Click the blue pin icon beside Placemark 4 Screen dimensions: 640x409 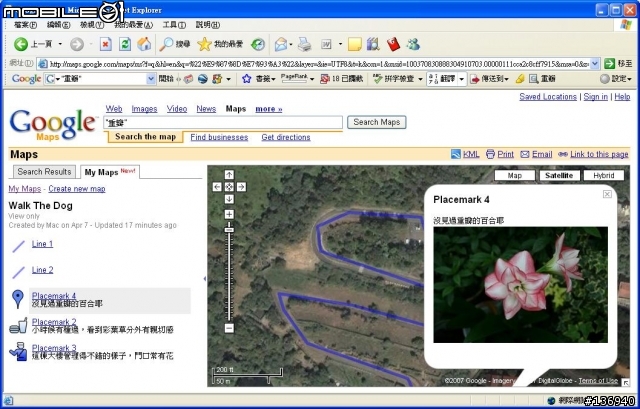pos(18,299)
